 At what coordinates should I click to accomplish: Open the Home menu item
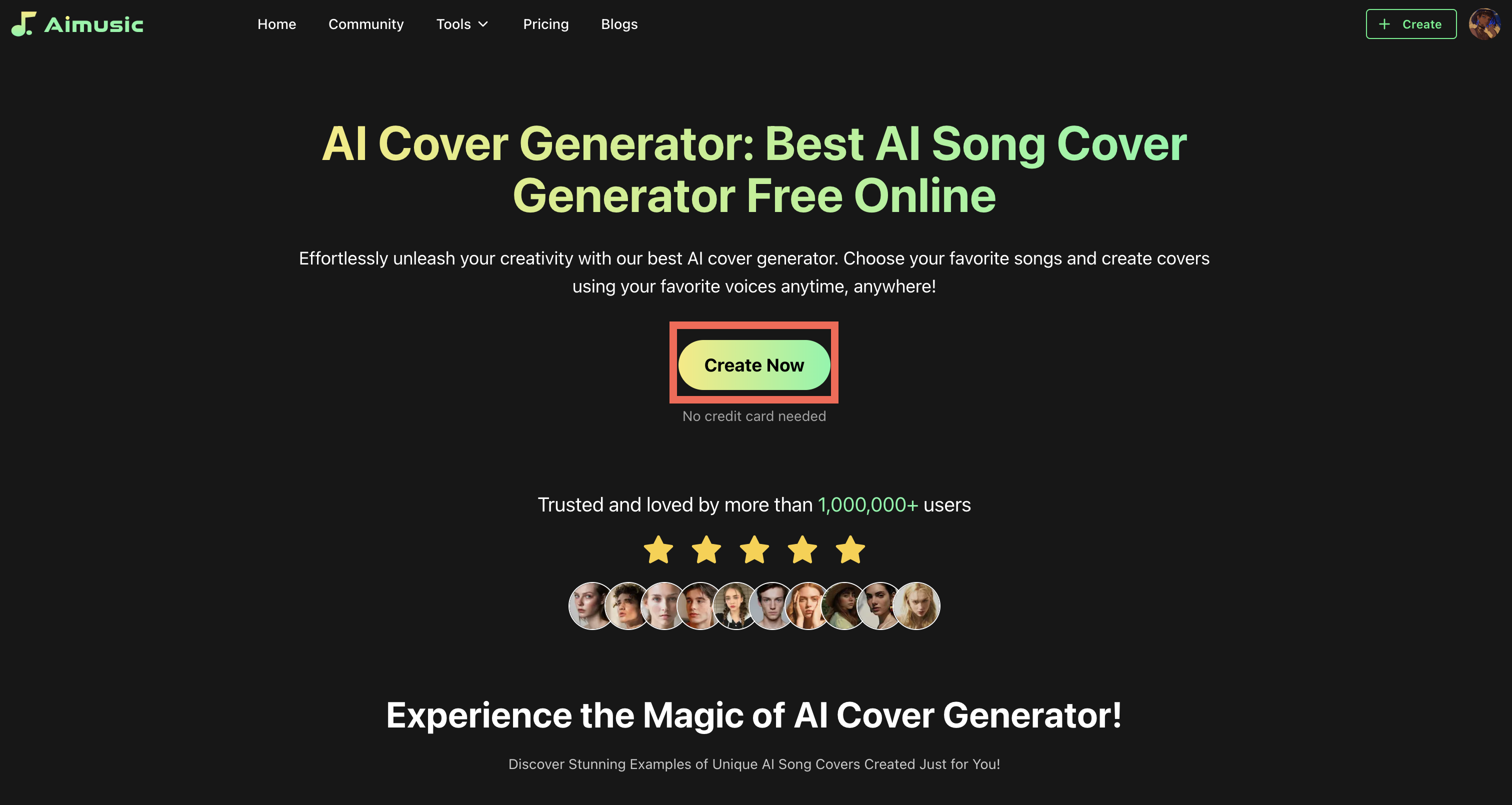pyautogui.click(x=277, y=23)
